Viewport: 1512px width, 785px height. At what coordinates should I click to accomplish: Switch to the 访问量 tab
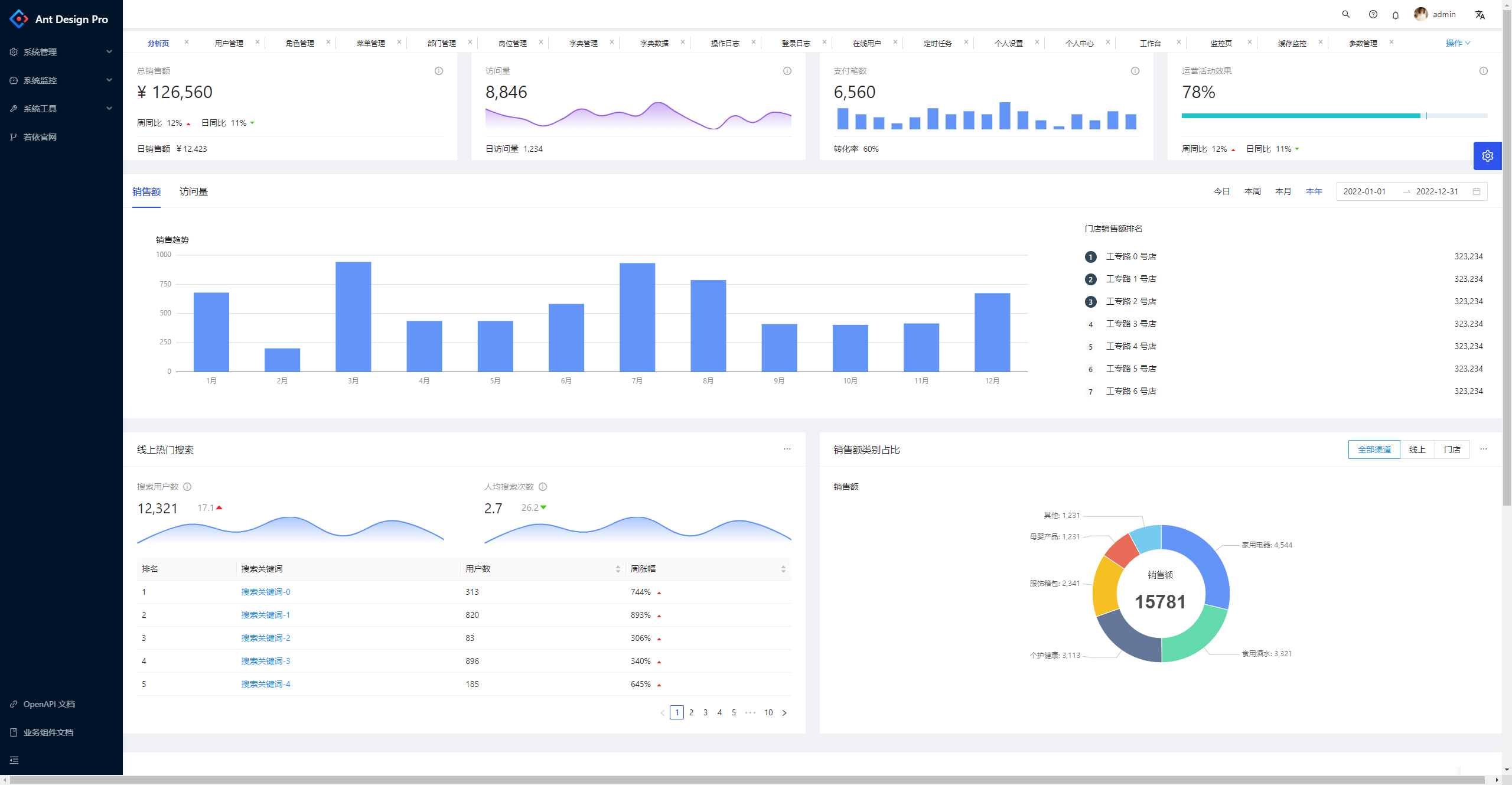coord(193,191)
